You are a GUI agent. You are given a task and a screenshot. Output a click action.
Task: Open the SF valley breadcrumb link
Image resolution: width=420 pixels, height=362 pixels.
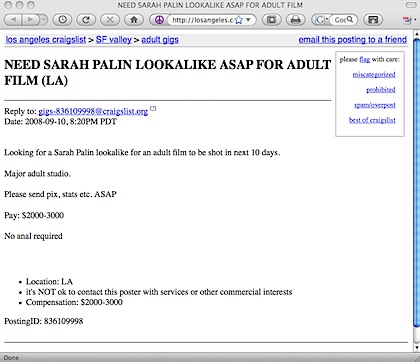pos(114,40)
